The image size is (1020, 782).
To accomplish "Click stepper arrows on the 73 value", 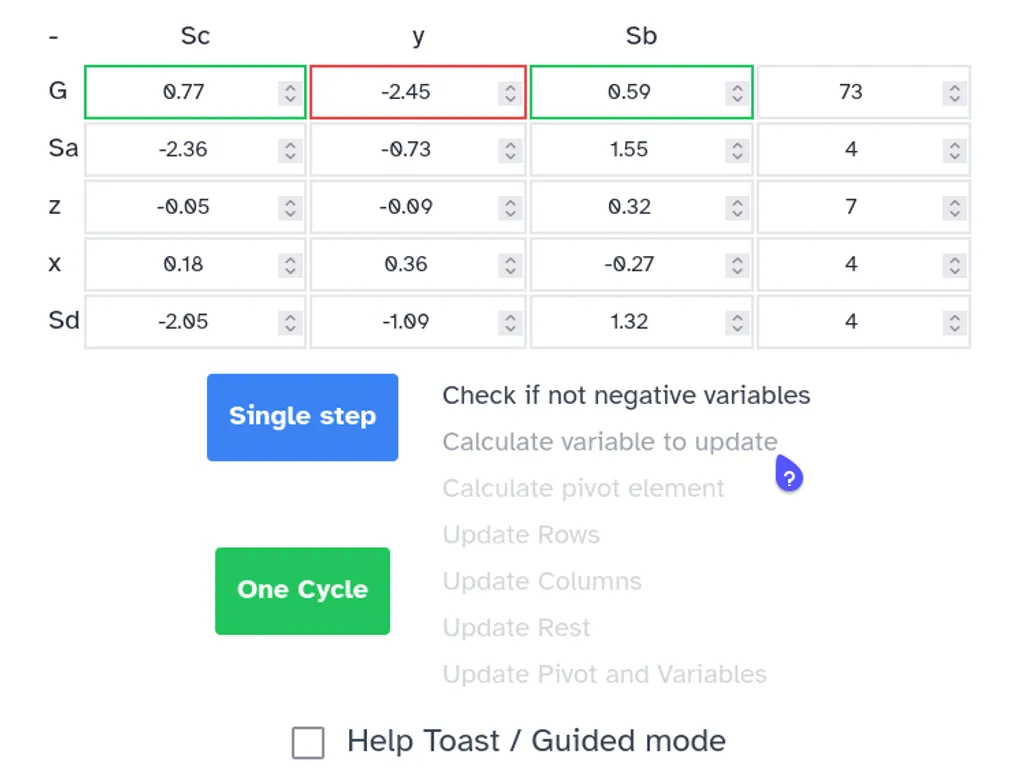I will 954,93.
